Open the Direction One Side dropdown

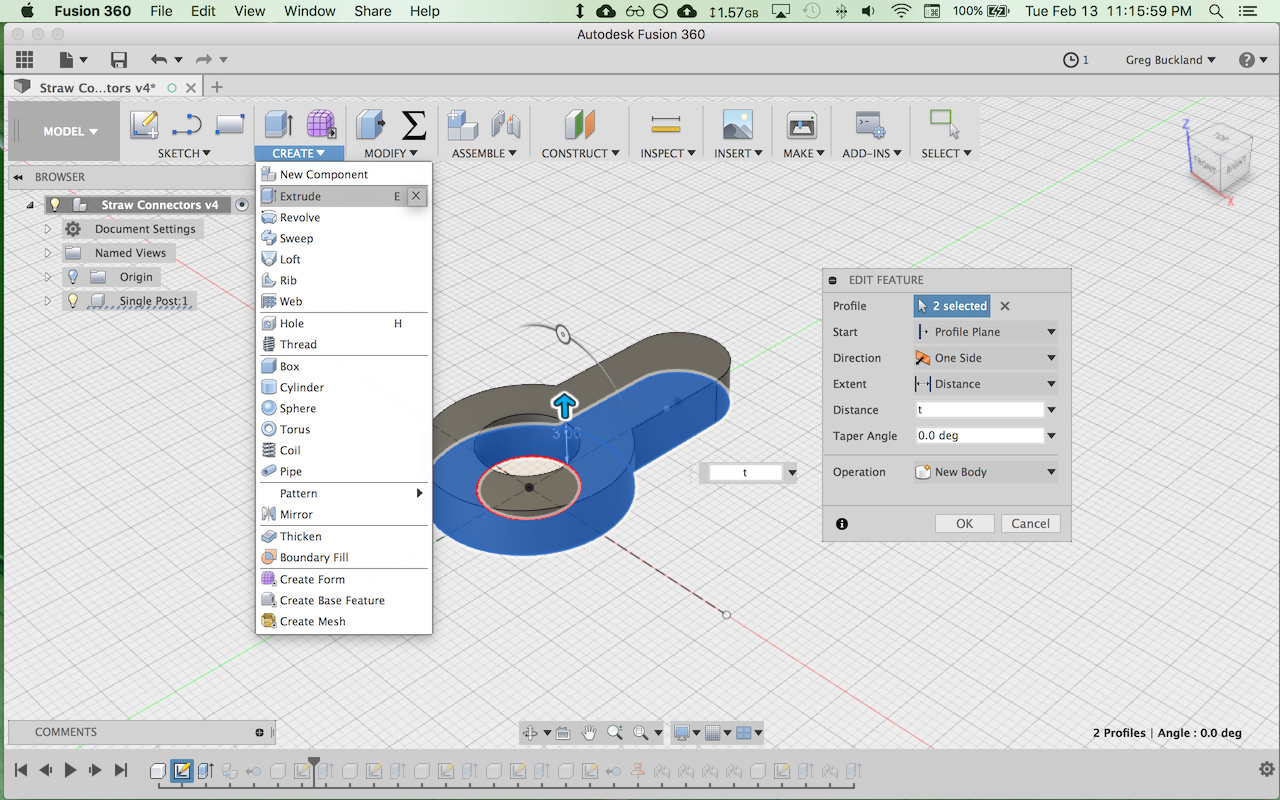986,358
